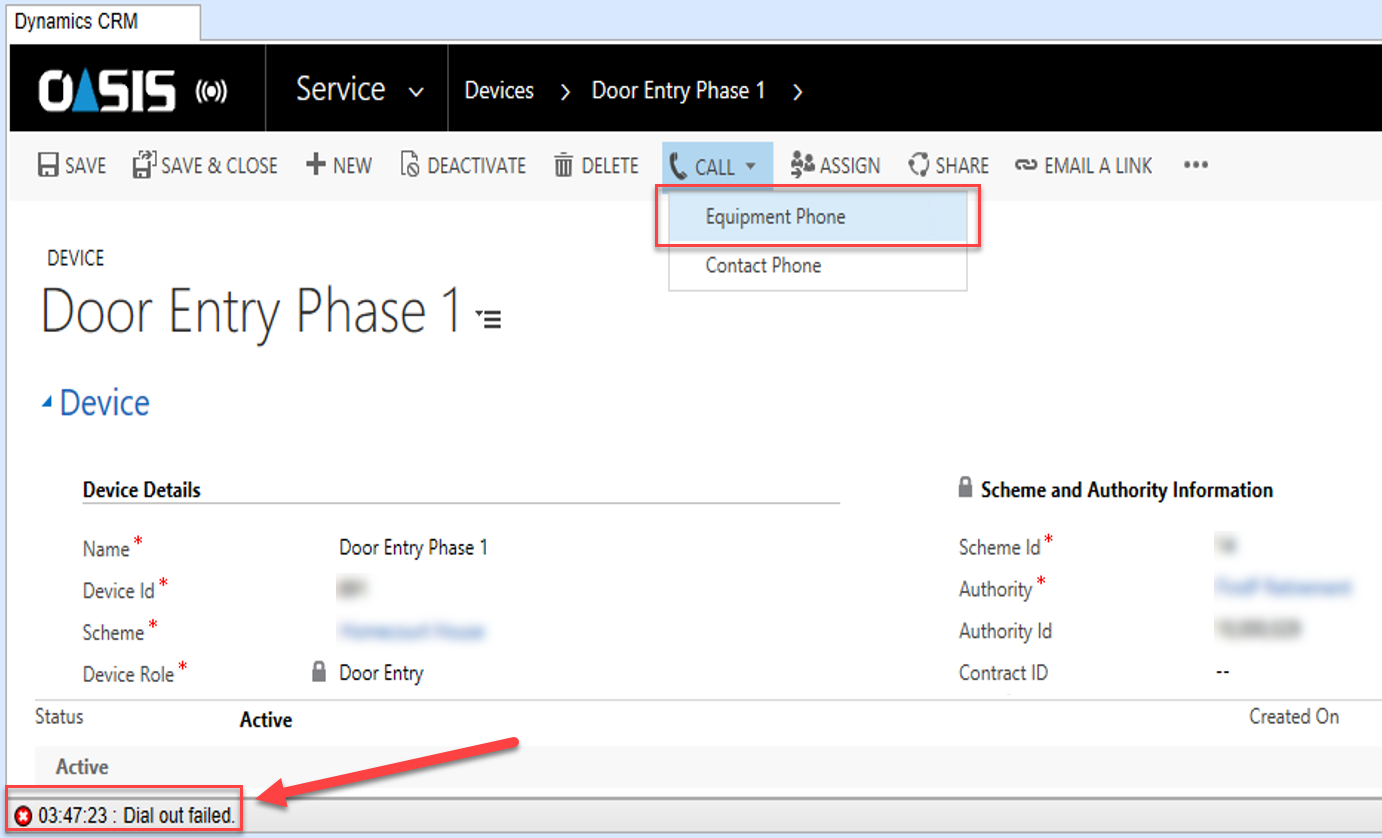Click the broadcast signal icon beside OASIS
The width and height of the screenshot is (1382, 838).
coord(211,92)
